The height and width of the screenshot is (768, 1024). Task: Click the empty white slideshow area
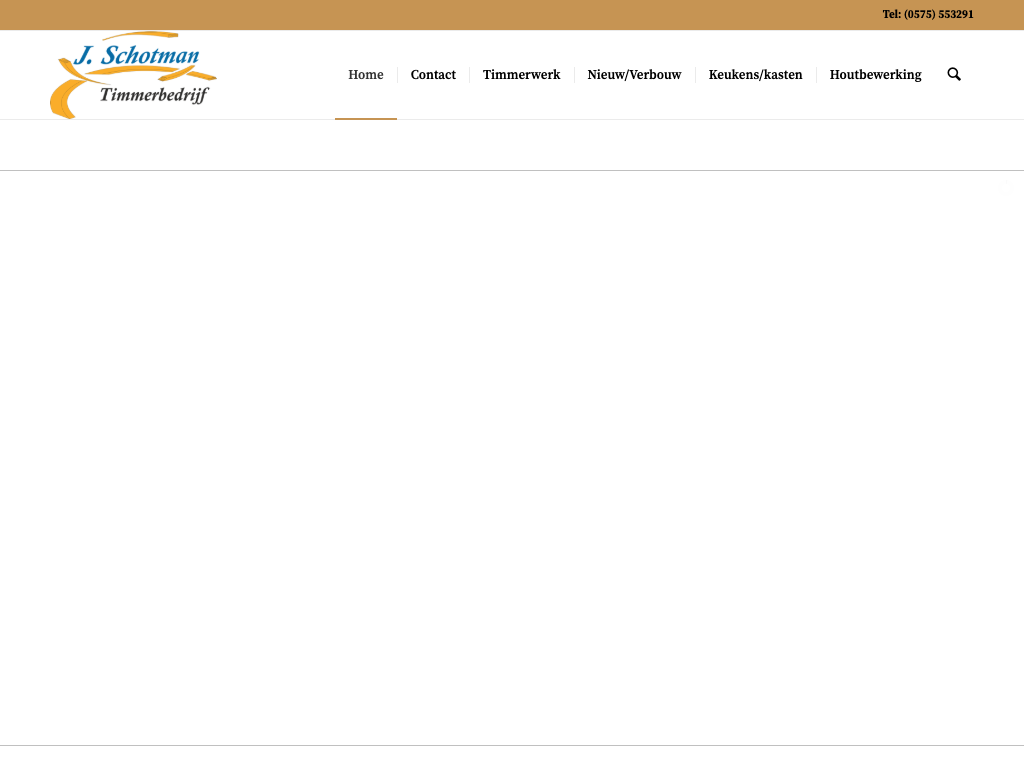click(512, 450)
